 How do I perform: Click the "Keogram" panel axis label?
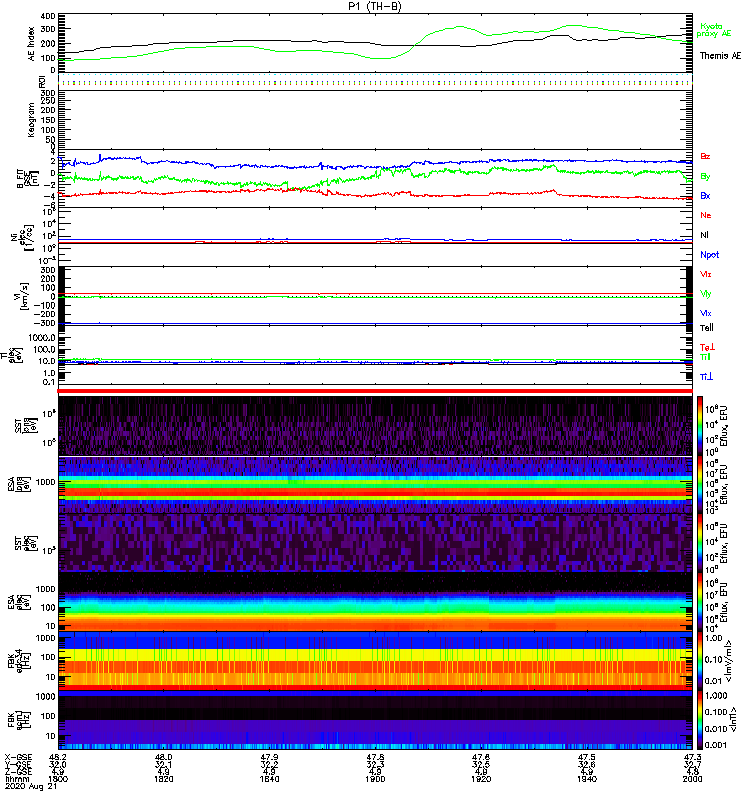pyautogui.click(x=28, y=119)
